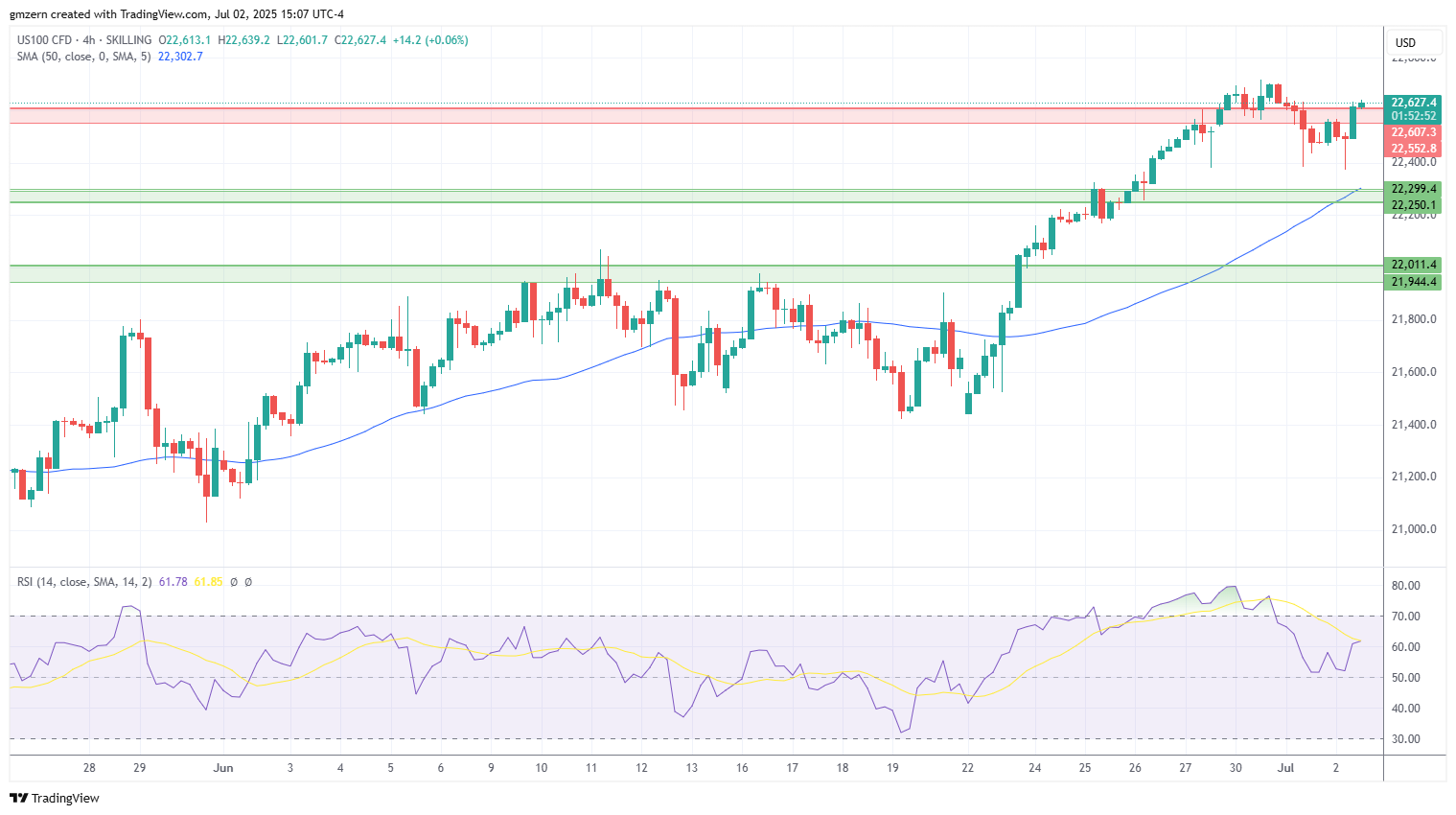The height and width of the screenshot is (815, 1456).
Task: Click the 21,200.0 price axis tick
Action: click(1414, 477)
